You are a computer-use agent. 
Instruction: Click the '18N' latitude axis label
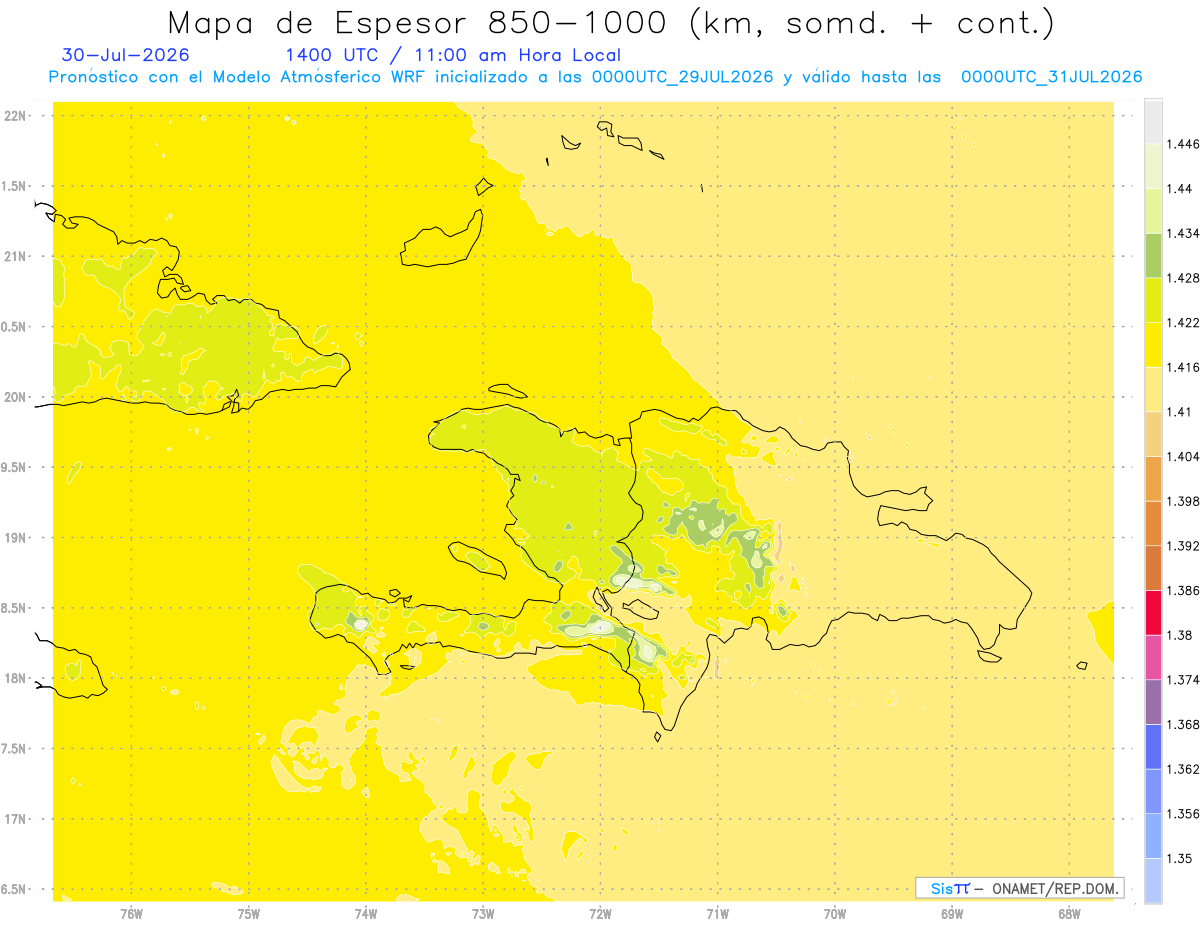(x=15, y=679)
